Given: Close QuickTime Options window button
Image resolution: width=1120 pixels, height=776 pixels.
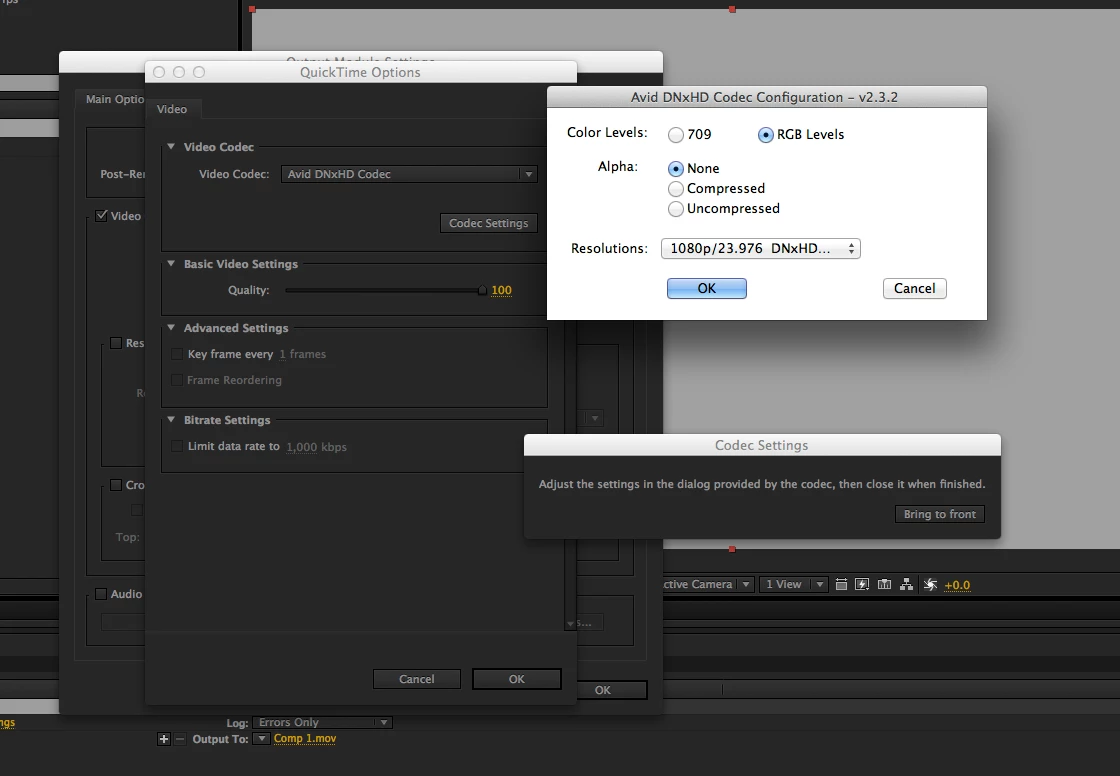Looking at the screenshot, I should point(159,72).
